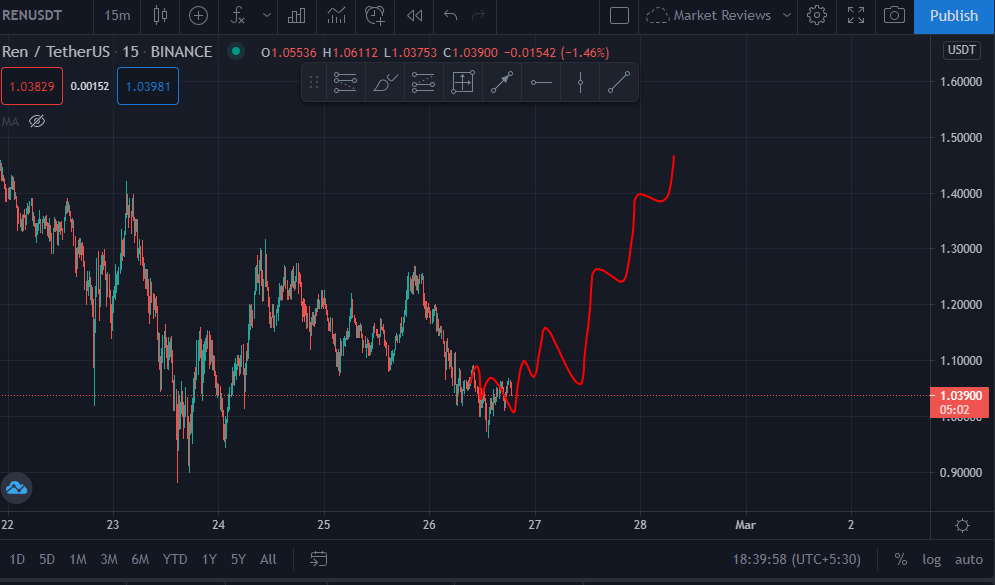Take a chart snapshot with camera
995x585 pixels.
894,15
